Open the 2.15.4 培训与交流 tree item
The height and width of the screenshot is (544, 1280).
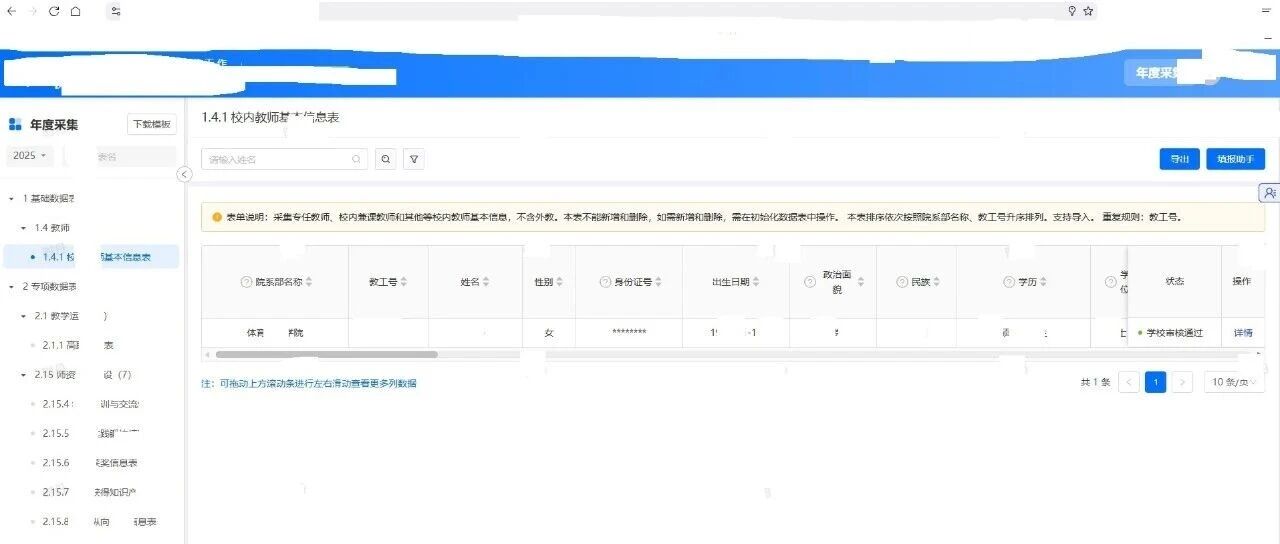(91, 404)
